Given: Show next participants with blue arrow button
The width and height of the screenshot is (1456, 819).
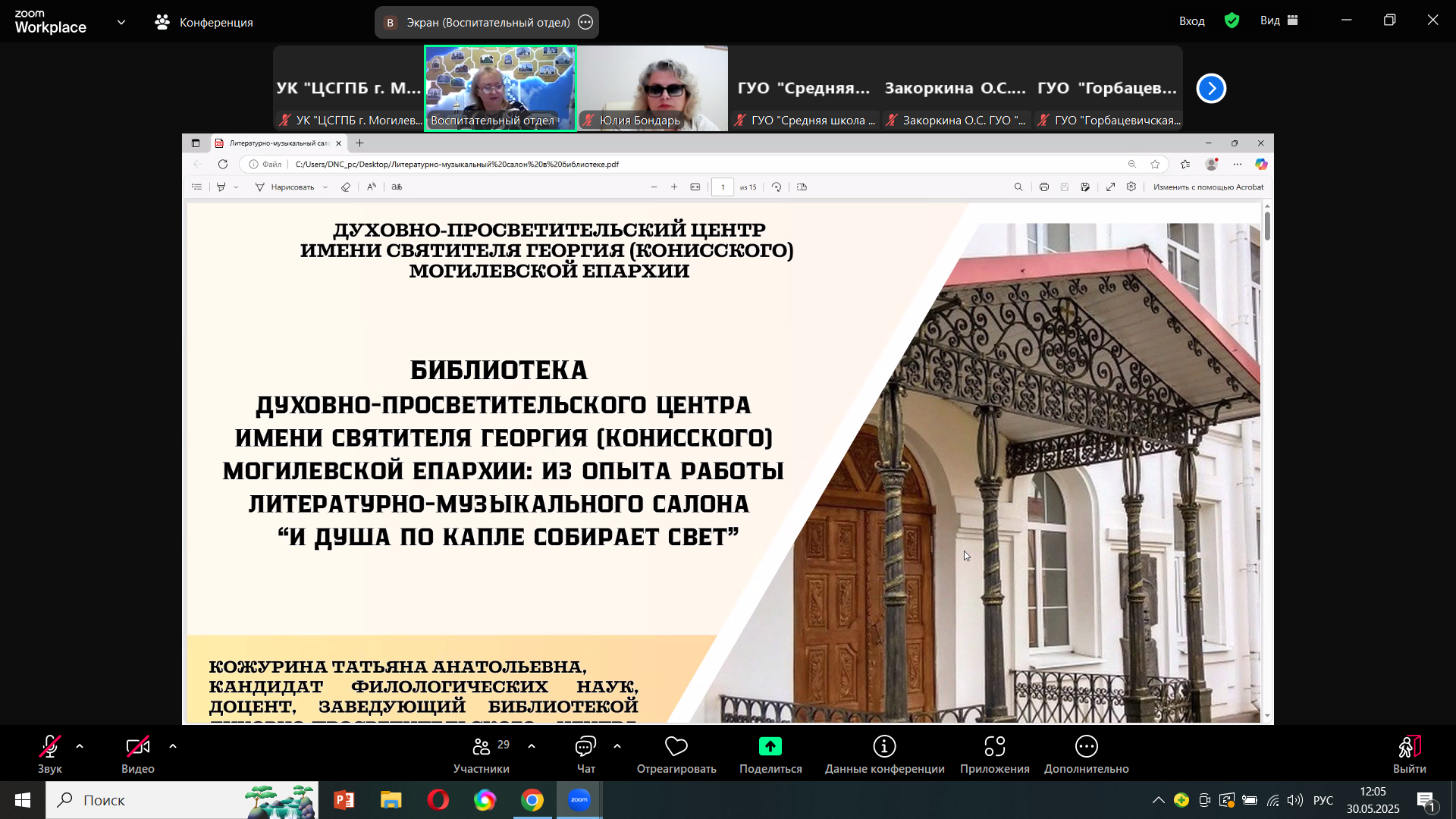Looking at the screenshot, I should [x=1211, y=88].
